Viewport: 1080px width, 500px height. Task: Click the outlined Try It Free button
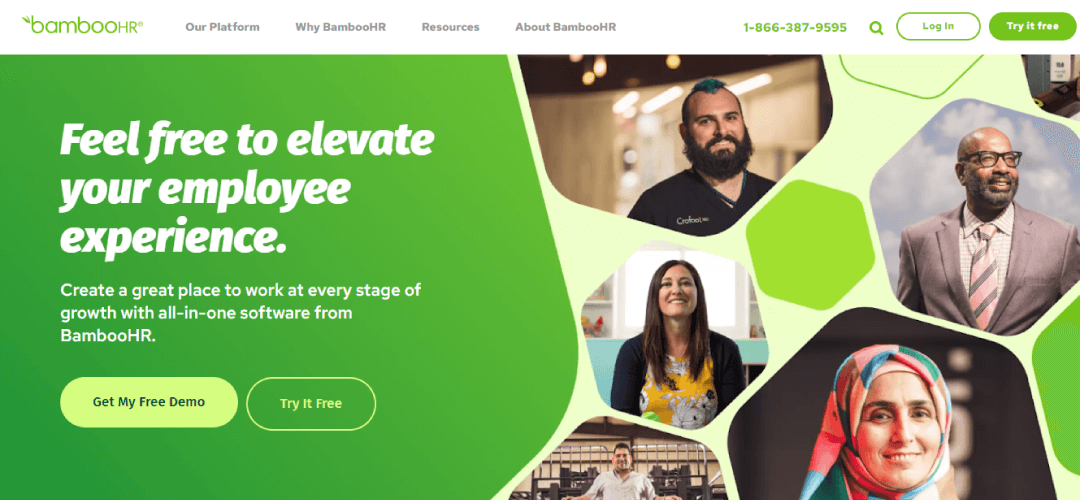click(x=311, y=404)
